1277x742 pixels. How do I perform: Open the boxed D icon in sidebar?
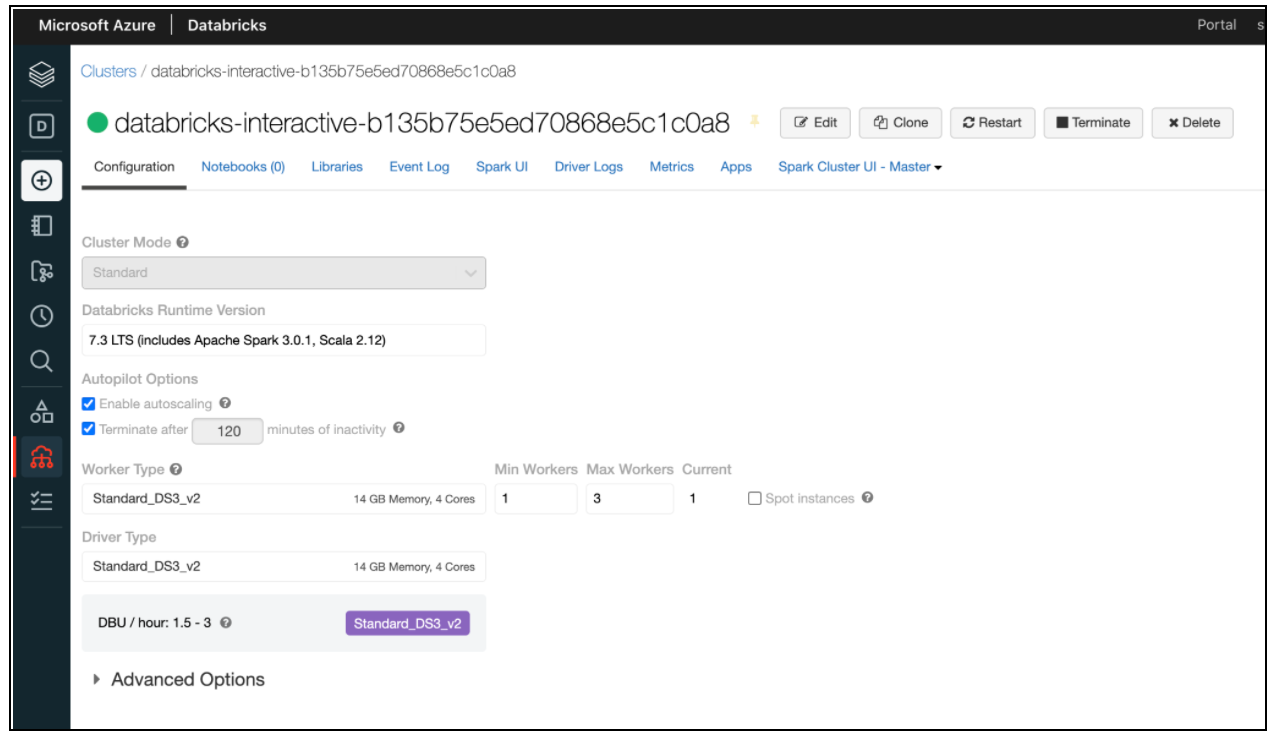pyautogui.click(x=41, y=126)
